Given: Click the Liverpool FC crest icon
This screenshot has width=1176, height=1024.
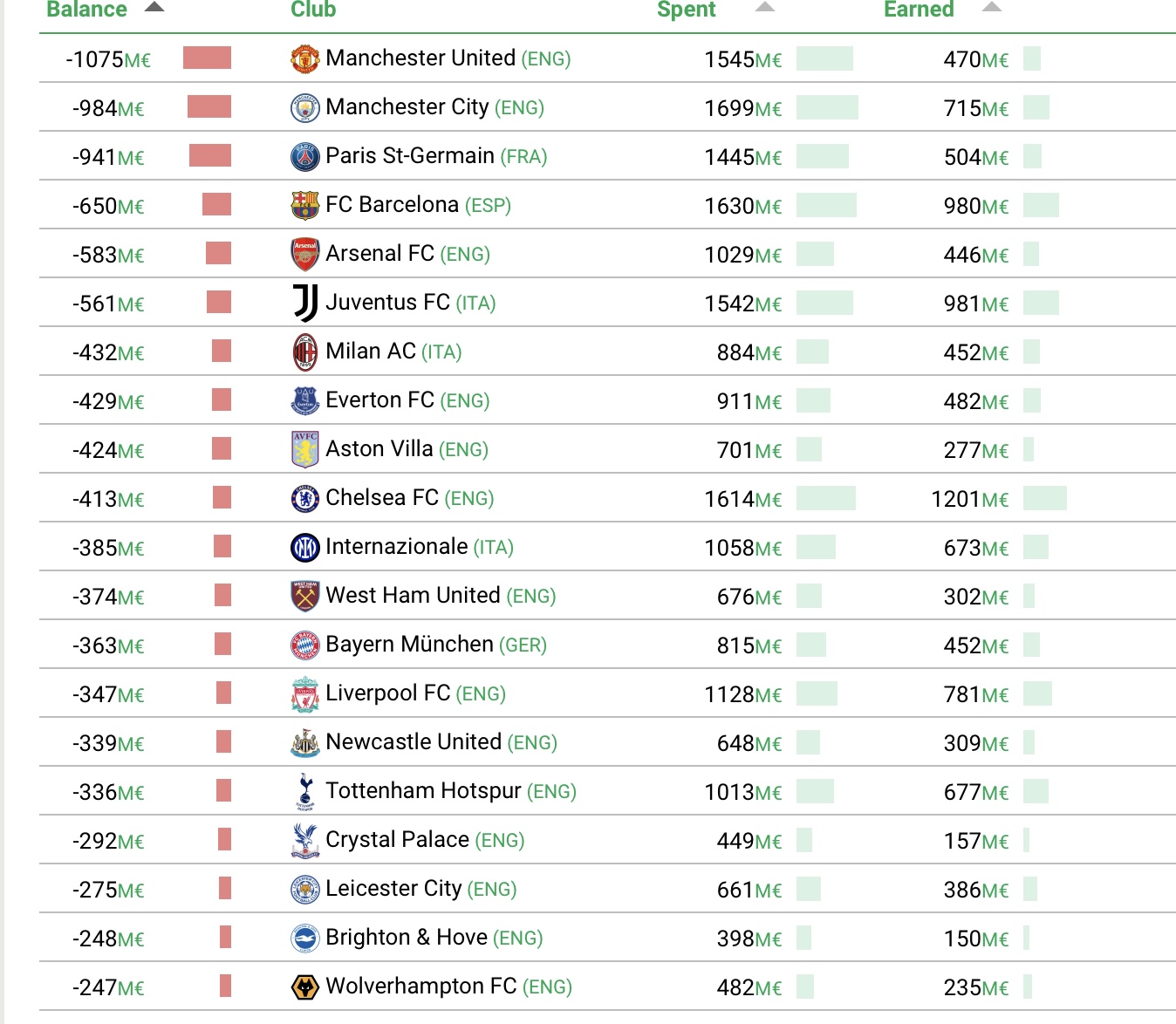Looking at the screenshot, I should point(304,694).
